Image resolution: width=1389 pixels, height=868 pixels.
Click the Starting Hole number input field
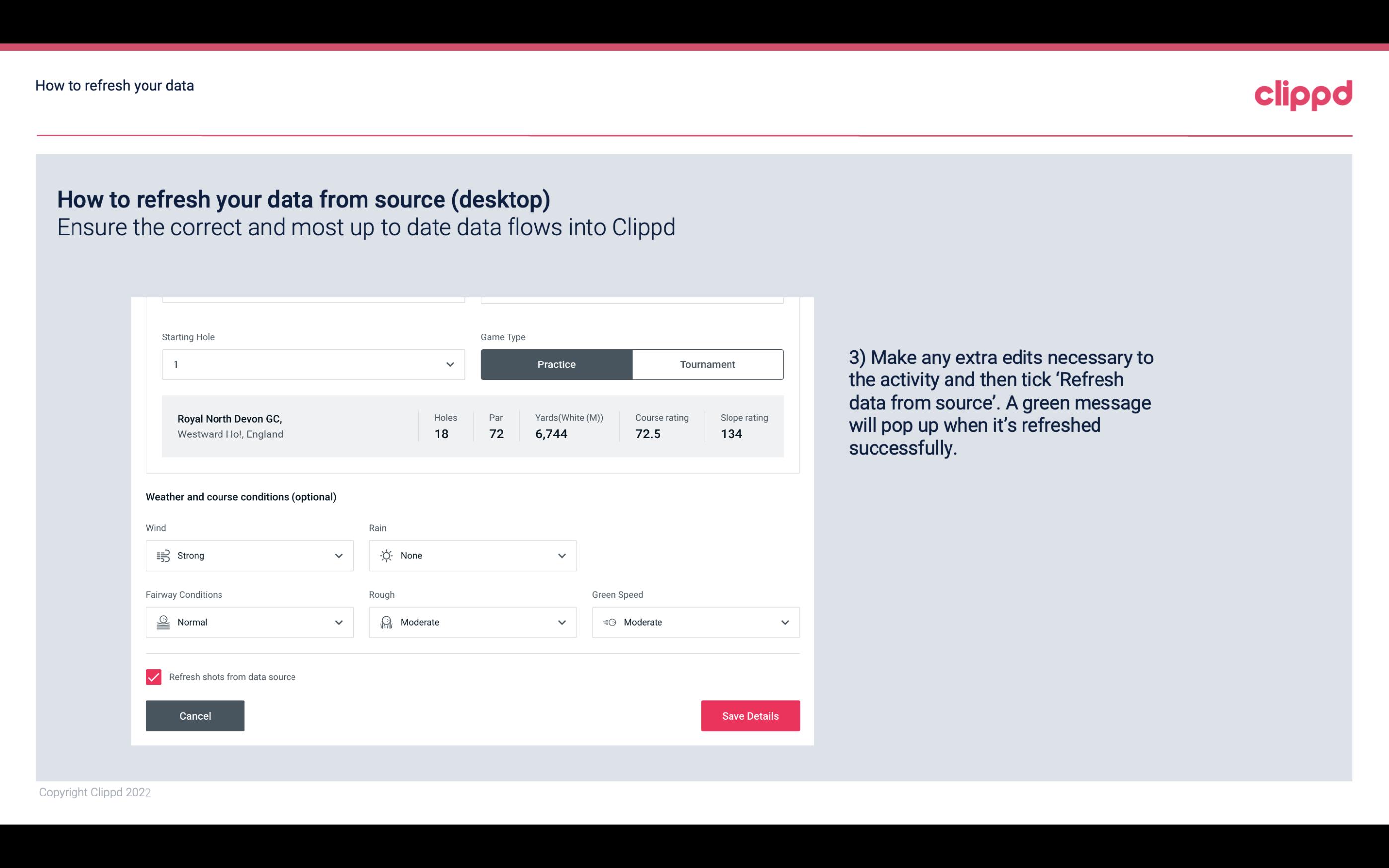pos(310,364)
